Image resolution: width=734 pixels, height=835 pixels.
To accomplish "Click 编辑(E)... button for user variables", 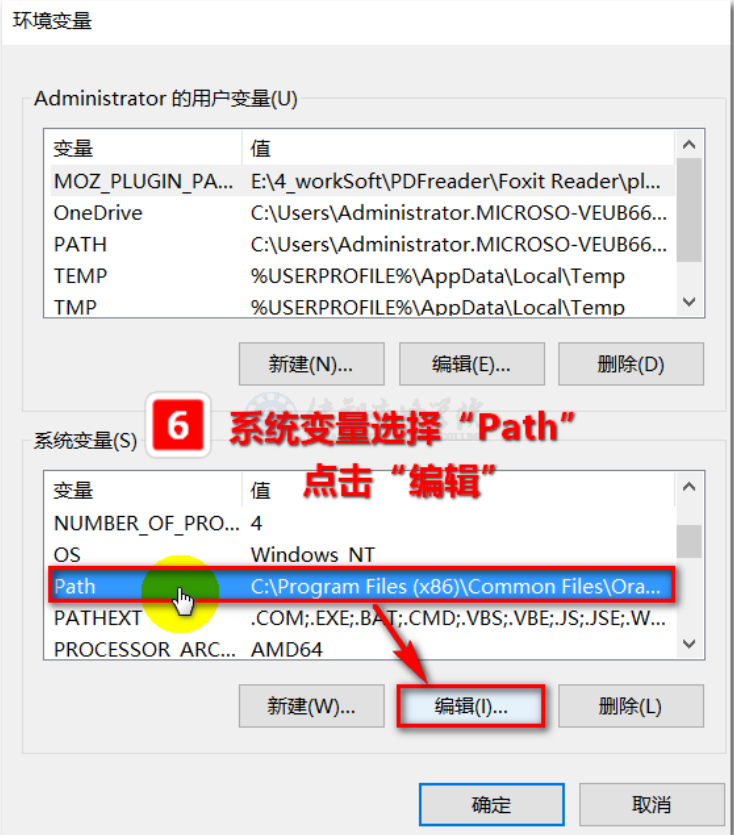I will click(x=472, y=364).
